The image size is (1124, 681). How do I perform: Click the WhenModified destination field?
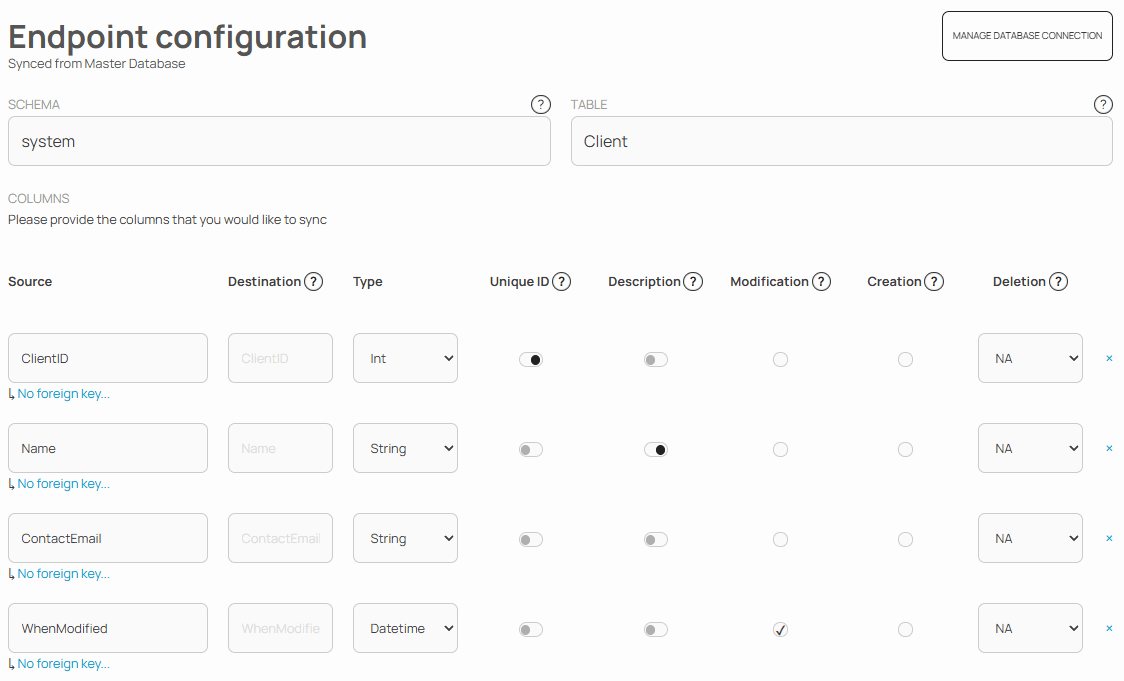[280, 628]
